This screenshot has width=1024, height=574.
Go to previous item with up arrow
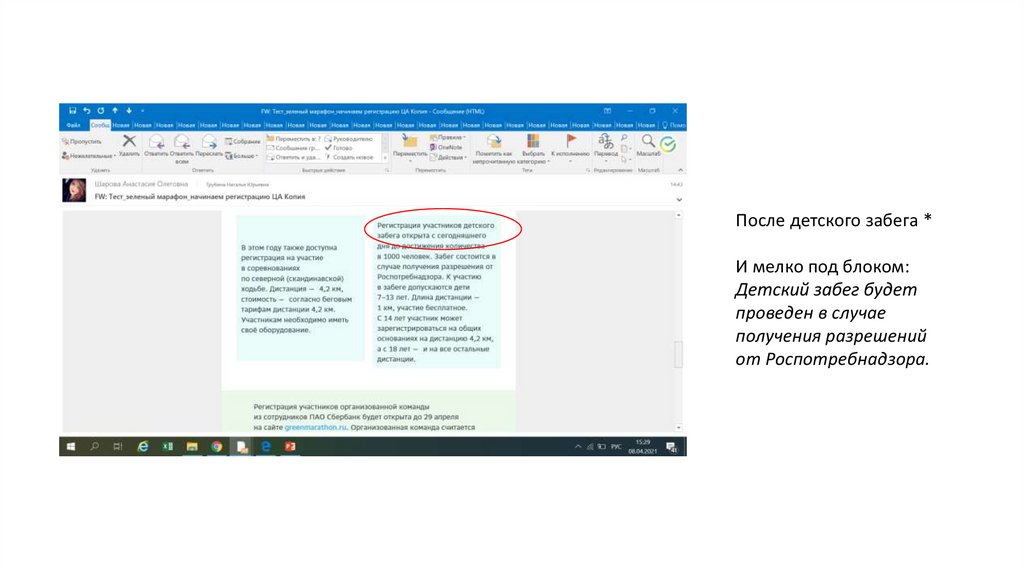point(115,111)
